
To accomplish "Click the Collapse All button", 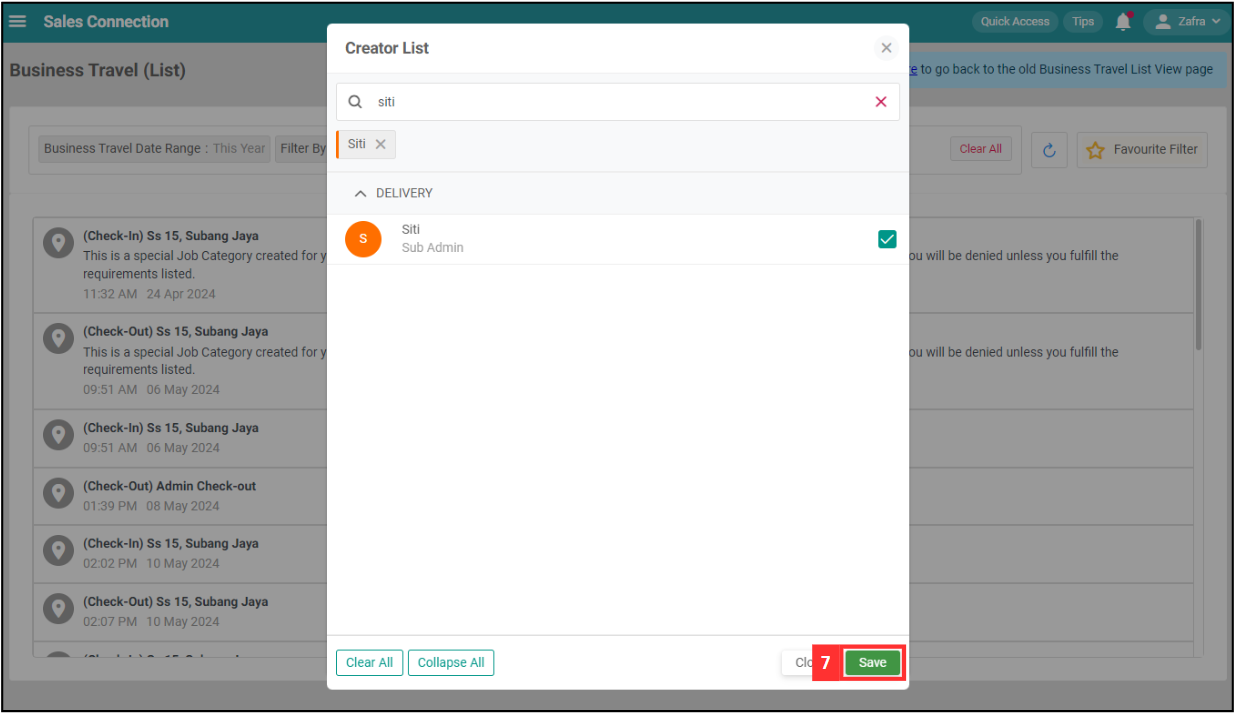I will tap(451, 662).
